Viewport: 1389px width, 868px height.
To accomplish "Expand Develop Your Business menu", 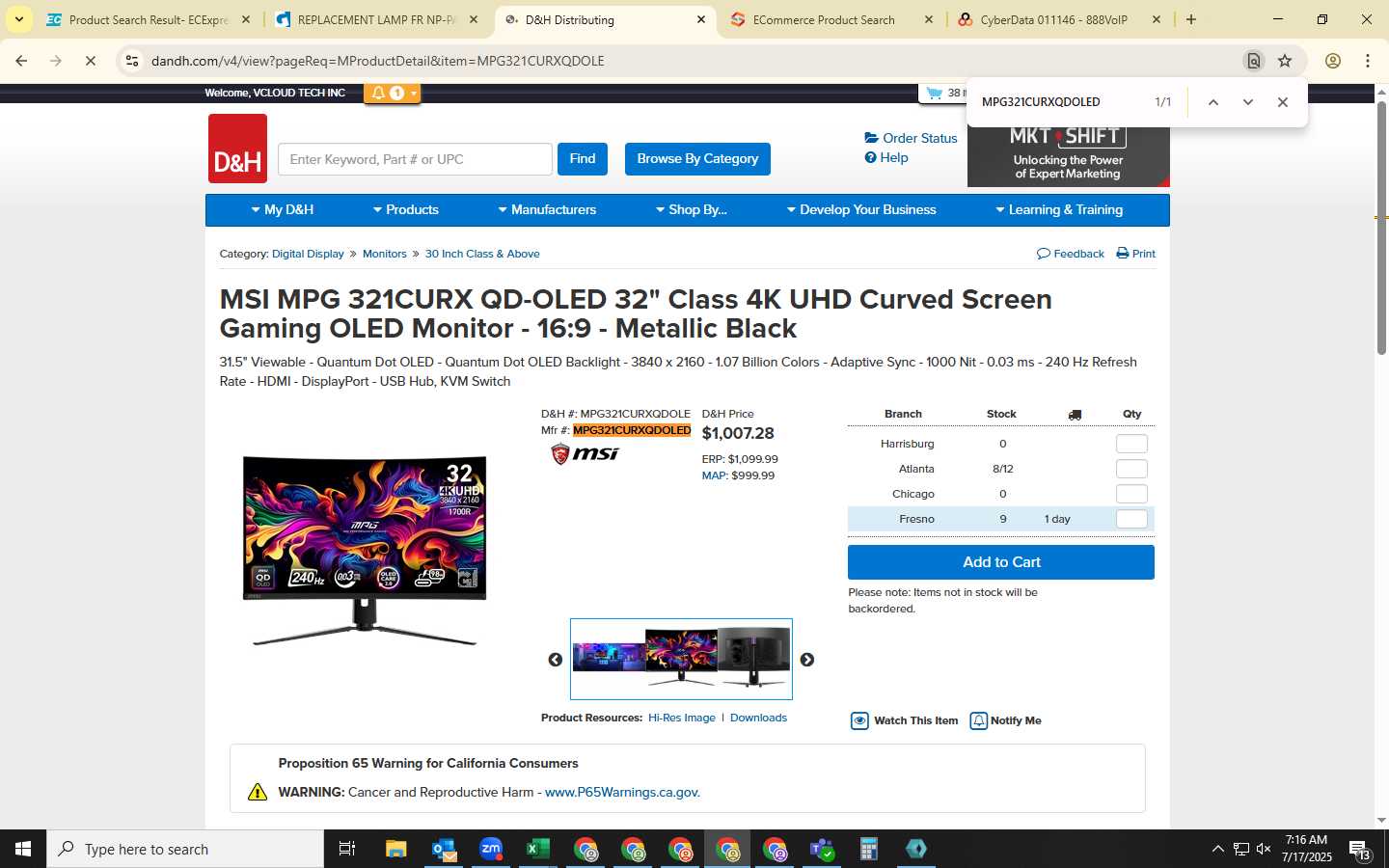I will [861, 210].
